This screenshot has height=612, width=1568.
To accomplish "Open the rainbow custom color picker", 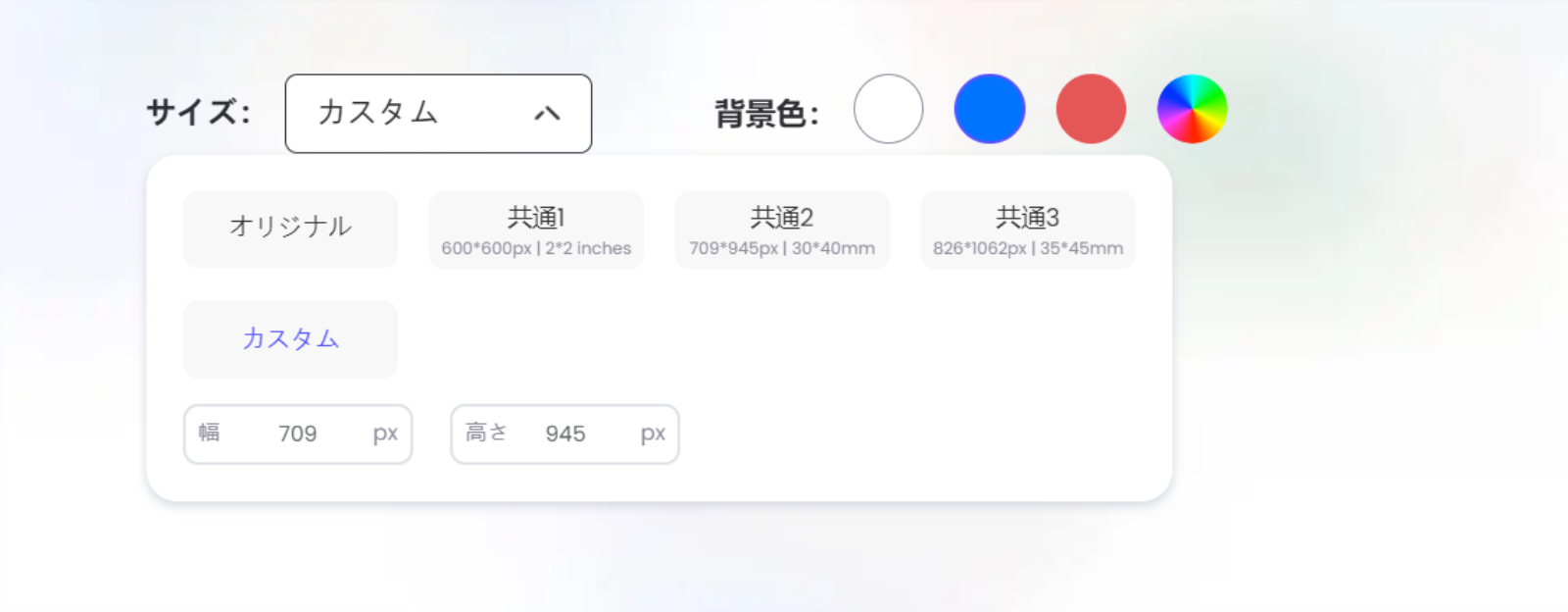I will 1192,109.
